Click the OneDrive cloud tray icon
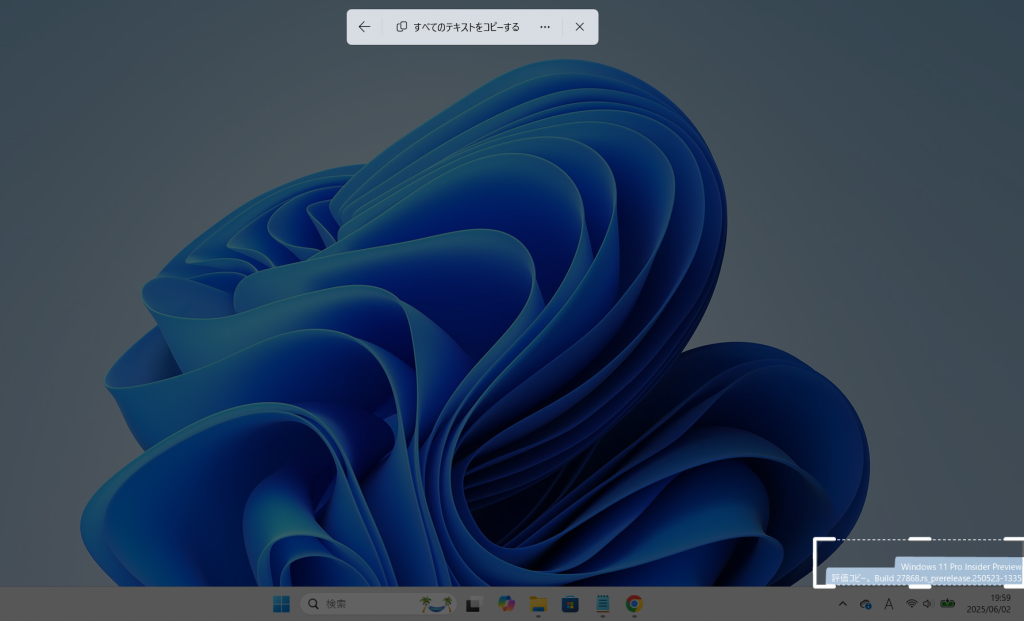 (x=865, y=604)
